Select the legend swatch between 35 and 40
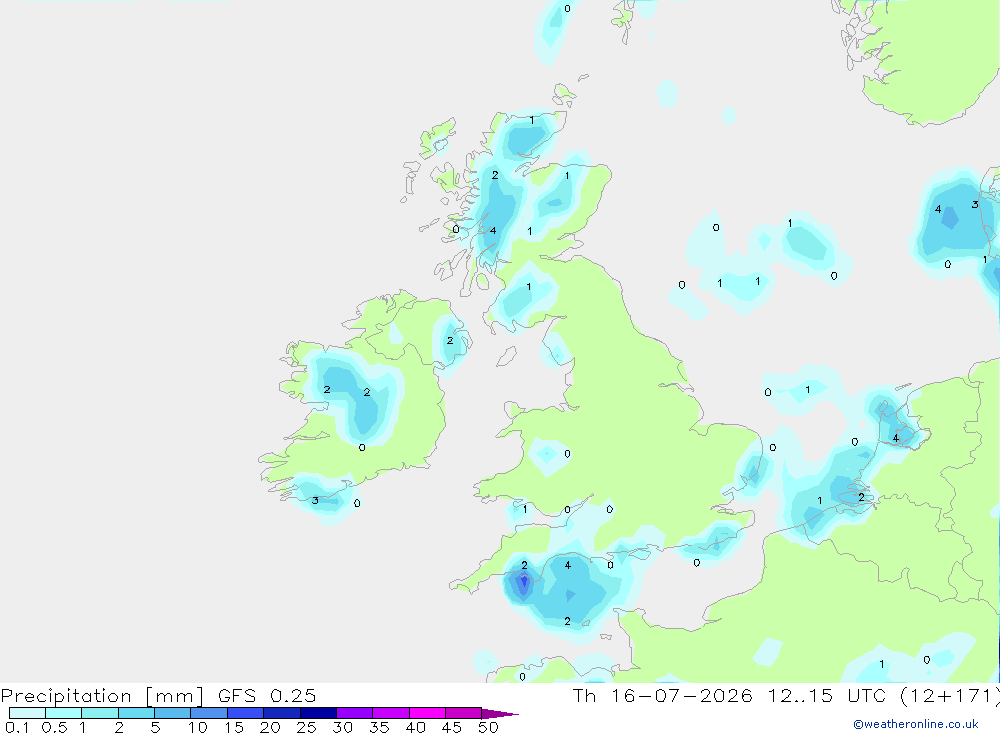 (391, 713)
